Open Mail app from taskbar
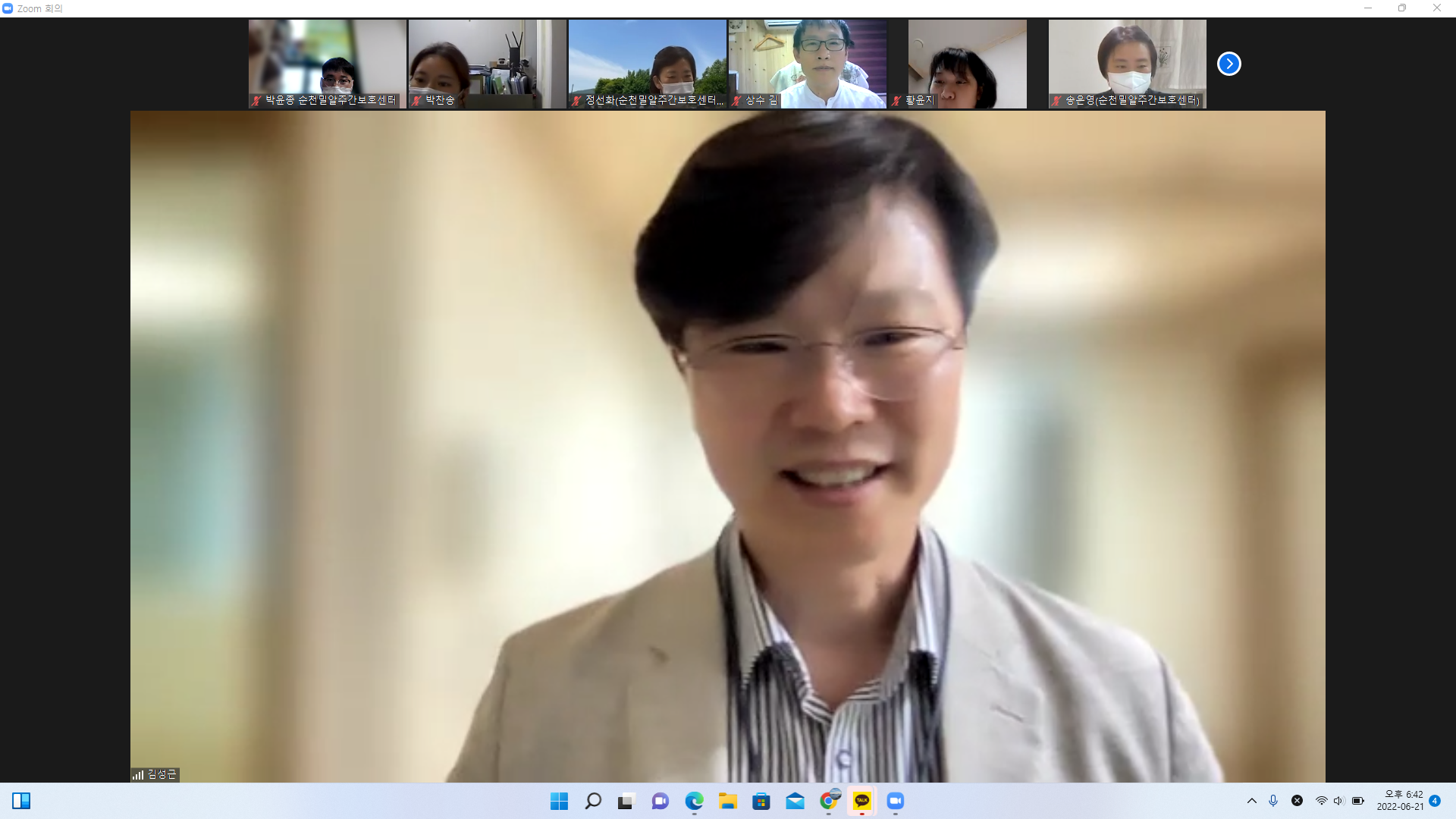Viewport: 1456px width, 819px height. (x=795, y=801)
